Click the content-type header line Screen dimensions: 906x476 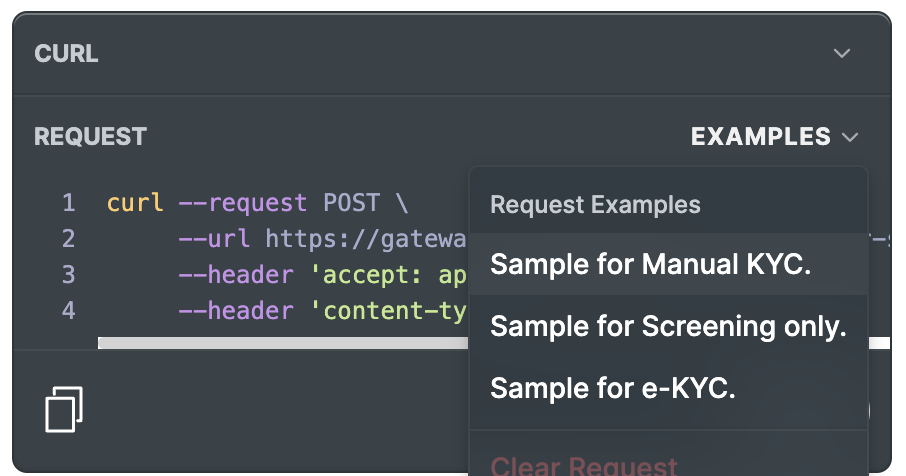tap(392, 311)
